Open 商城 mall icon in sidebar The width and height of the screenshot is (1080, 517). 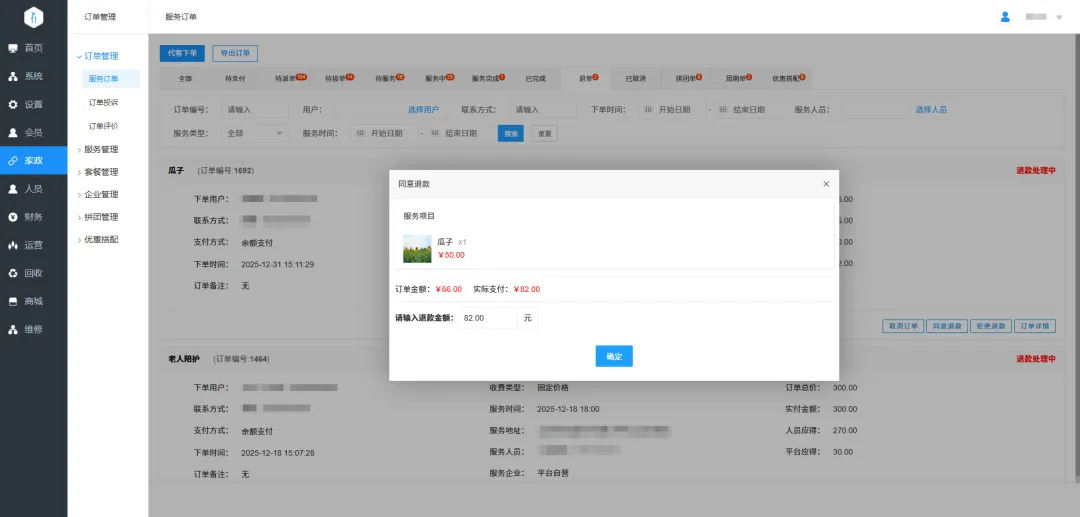tap(13, 301)
